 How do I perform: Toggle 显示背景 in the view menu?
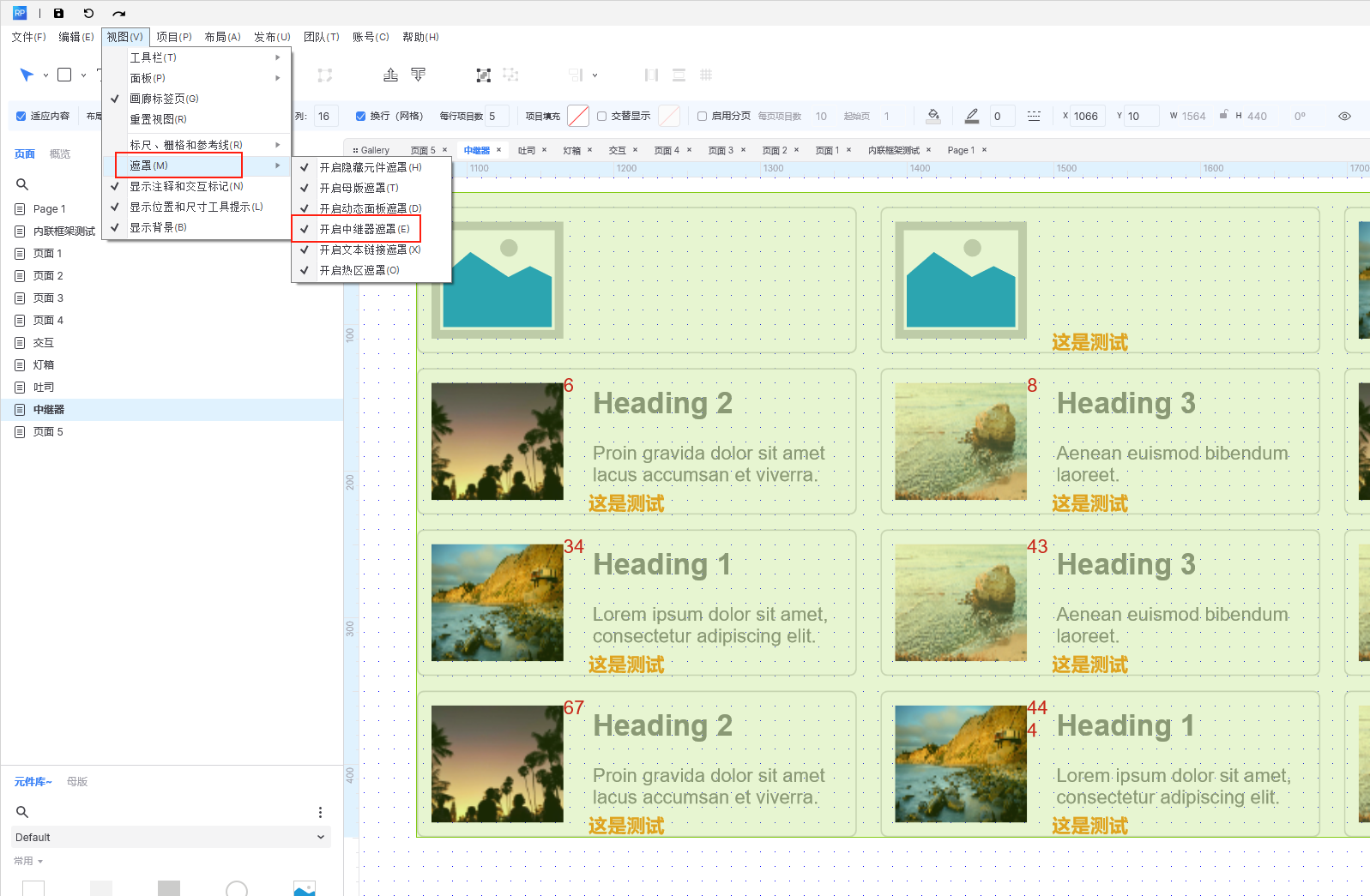coord(196,227)
